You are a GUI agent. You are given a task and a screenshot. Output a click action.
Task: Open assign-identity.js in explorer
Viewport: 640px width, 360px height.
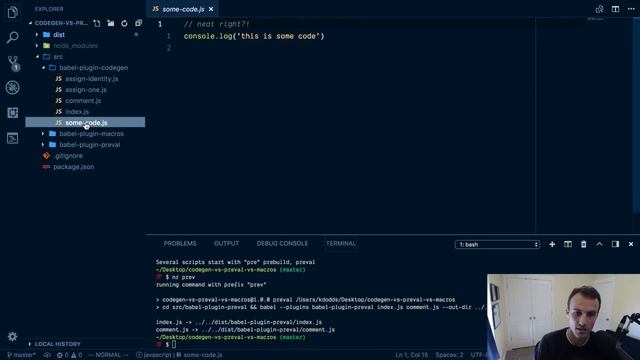click(x=91, y=79)
